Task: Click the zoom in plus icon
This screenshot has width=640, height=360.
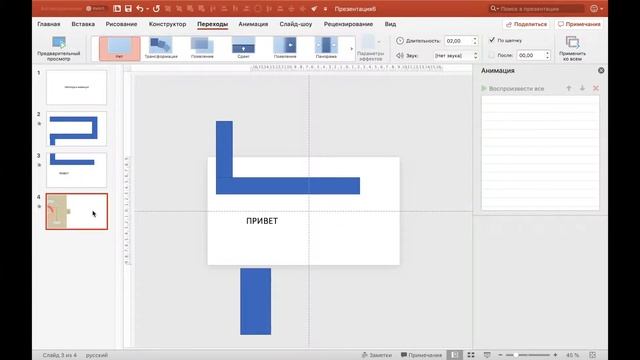Action: [555, 355]
